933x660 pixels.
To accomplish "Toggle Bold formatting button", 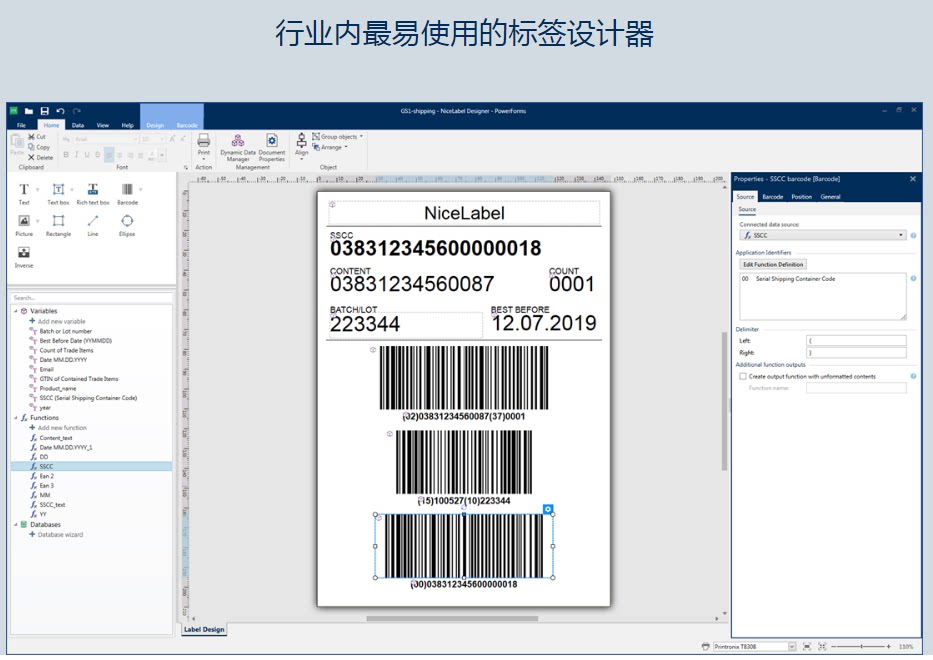I will [x=66, y=155].
